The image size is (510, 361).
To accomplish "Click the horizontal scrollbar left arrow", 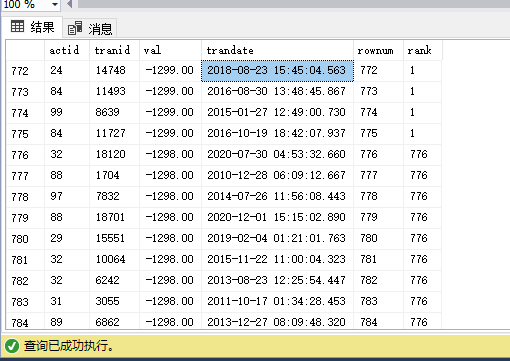I will point(69,4).
